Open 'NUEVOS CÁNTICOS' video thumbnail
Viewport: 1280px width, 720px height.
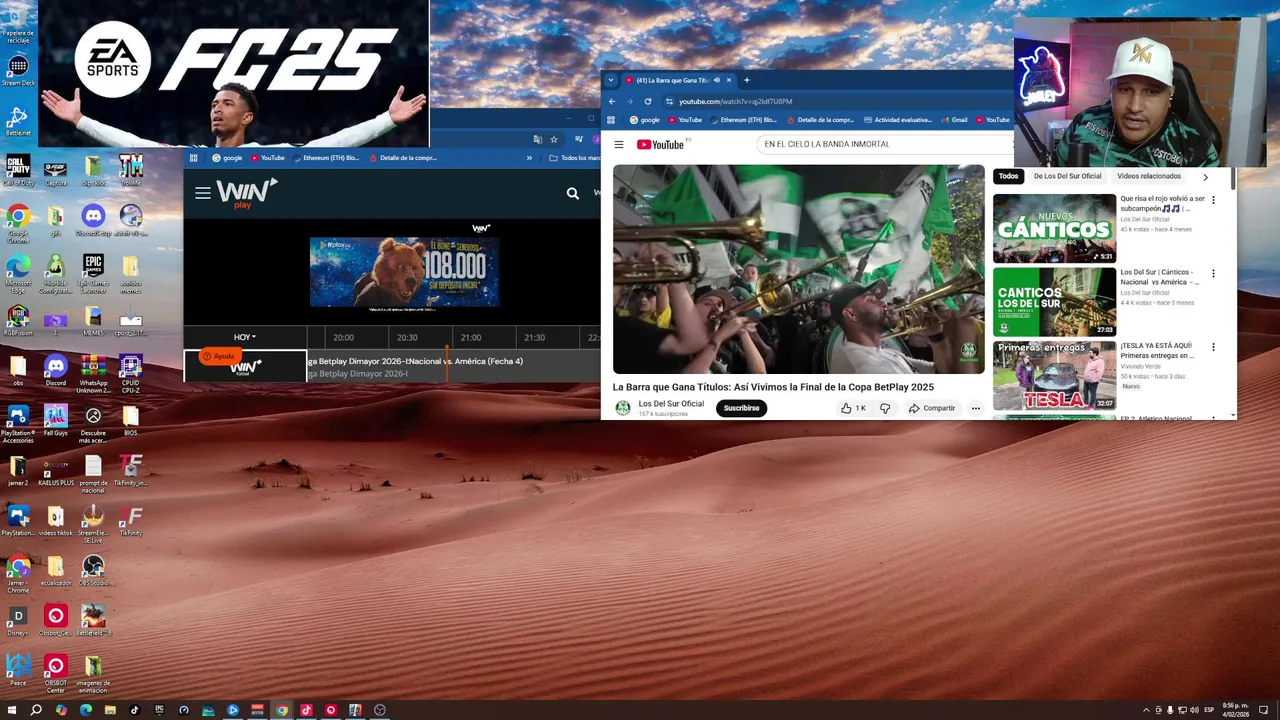[1054, 228]
